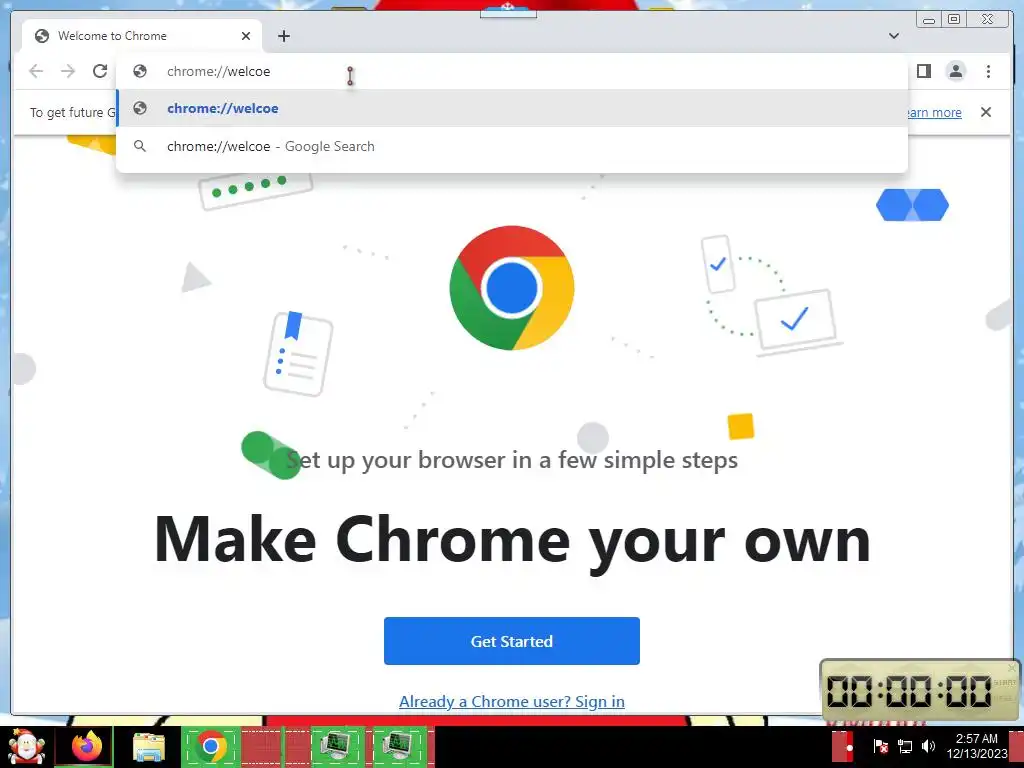Reload the page with the refresh icon
The width and height of the screenshot is (1024, 768).
point(100,71)
